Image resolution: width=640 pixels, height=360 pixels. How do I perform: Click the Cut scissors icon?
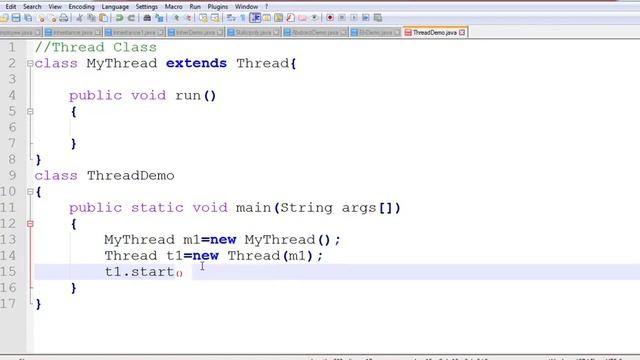(80, 18)
